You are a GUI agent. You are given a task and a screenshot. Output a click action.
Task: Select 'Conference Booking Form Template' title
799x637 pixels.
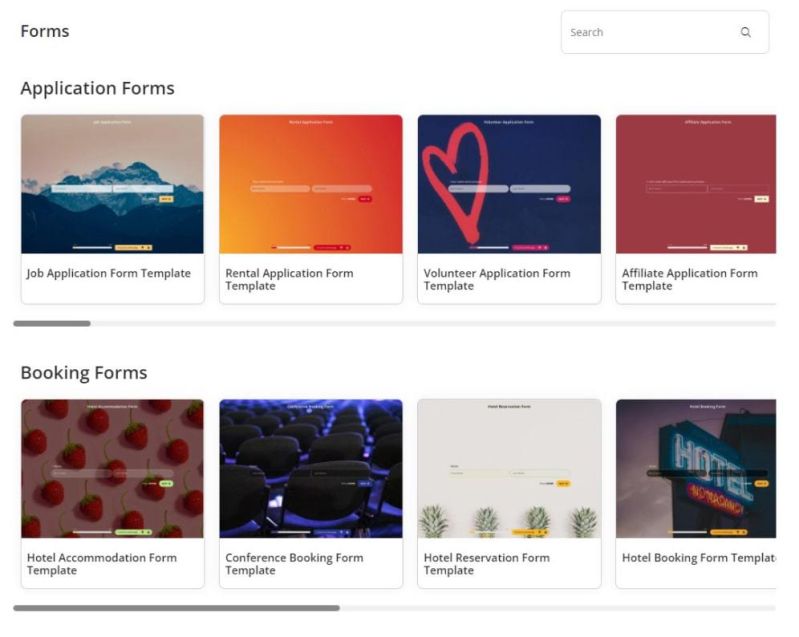click(x=294, y=564)
